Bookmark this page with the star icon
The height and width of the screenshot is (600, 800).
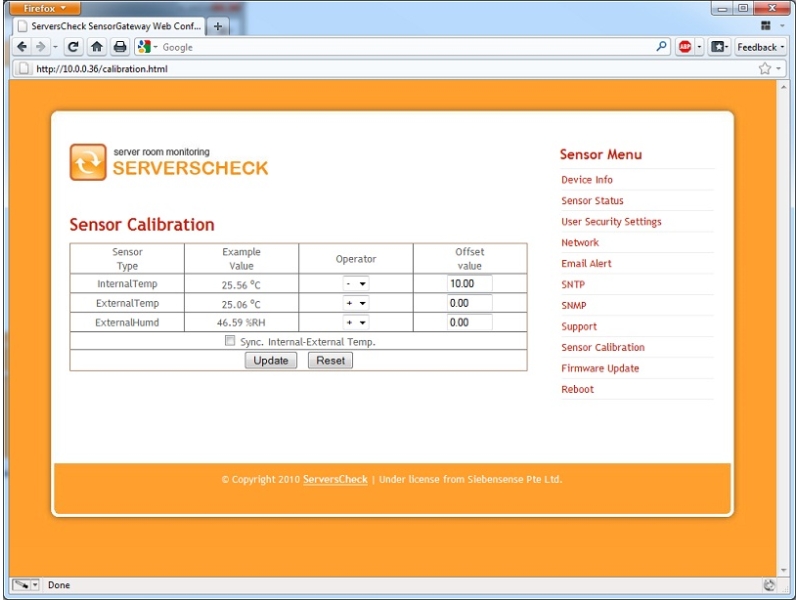(x=764, y=68)
